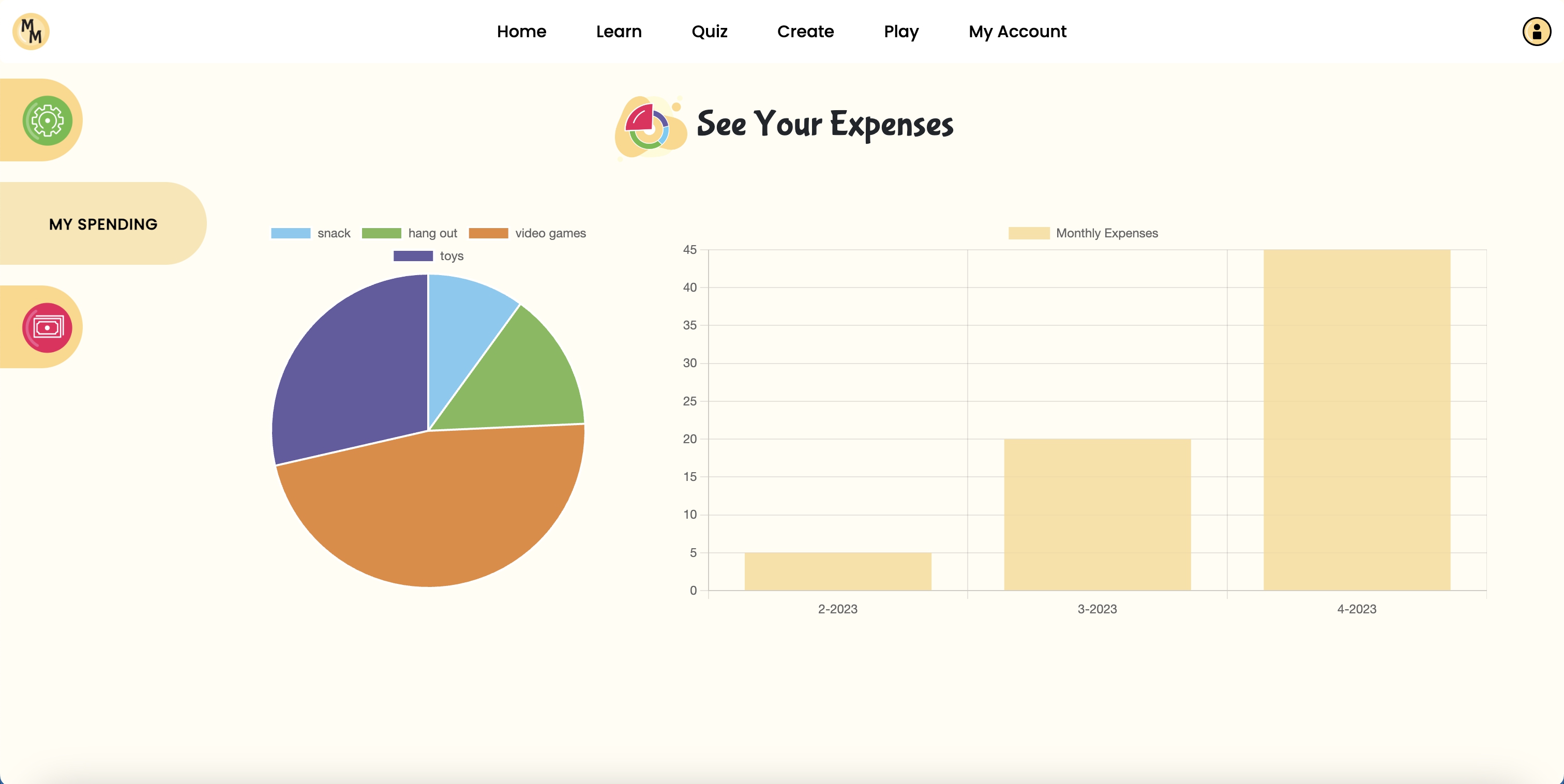Select the MY SPENDING sidebar tab
The width and height of the screenshot is (1564, 784).
(103, 224)
